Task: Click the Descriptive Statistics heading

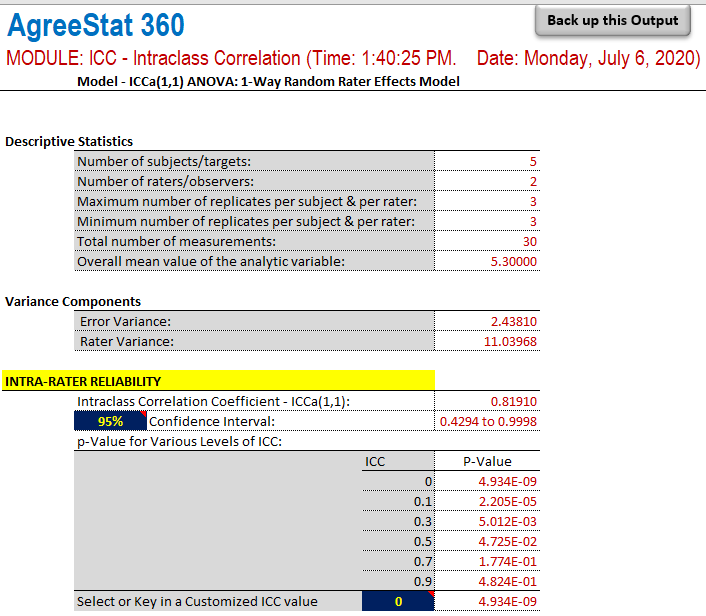Action: point(69,141)
